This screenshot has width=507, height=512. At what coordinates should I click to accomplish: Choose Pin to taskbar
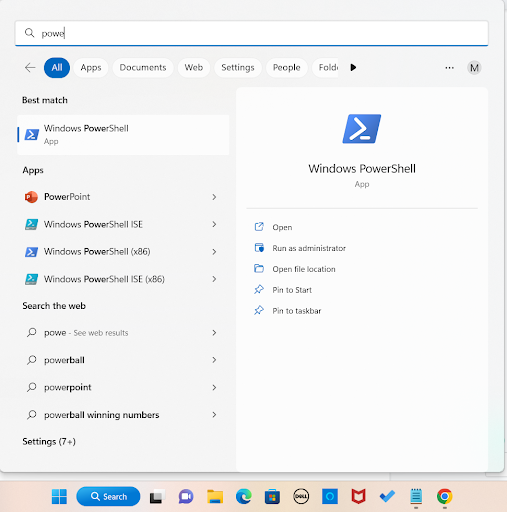(x=297, y=311)
